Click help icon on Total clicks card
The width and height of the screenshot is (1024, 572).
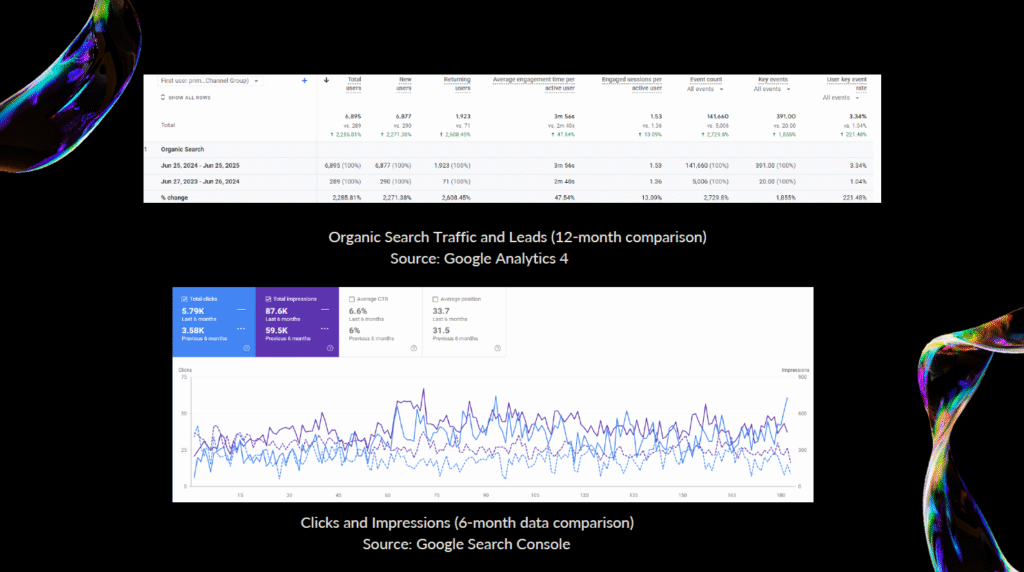pyautogui.click(x=246, y=348)
